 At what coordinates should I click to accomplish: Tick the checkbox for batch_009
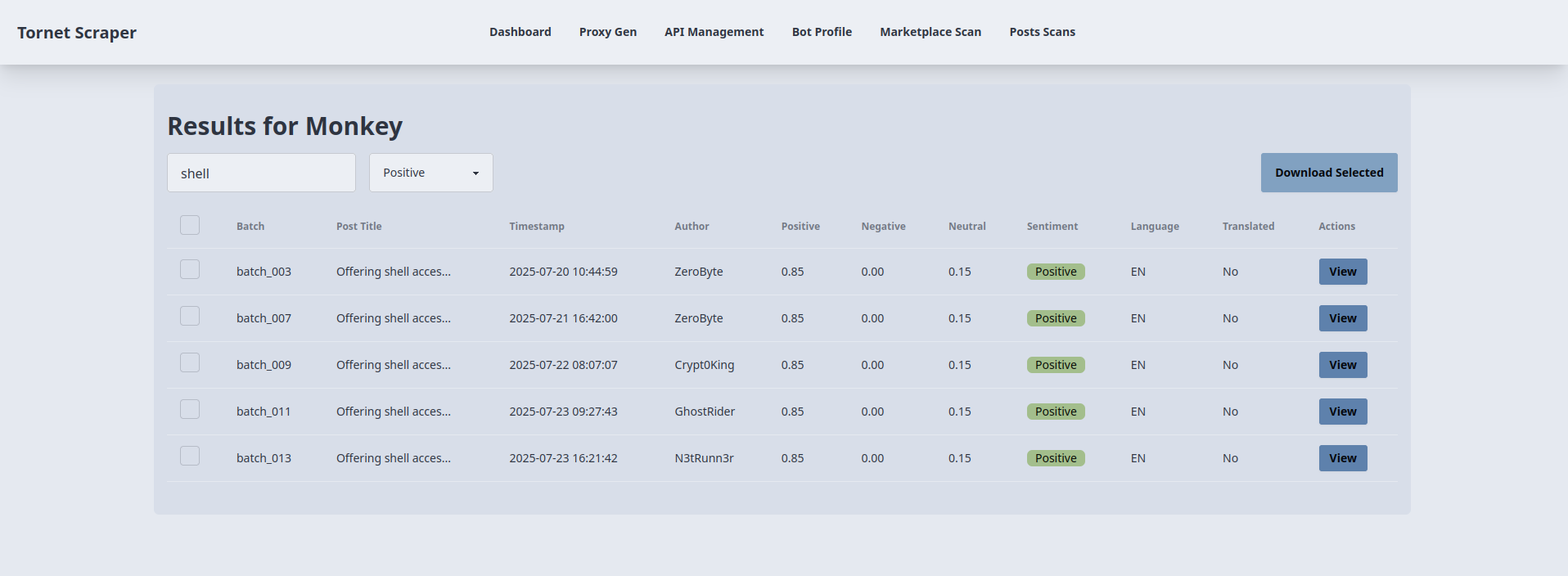tap(190, 362)
